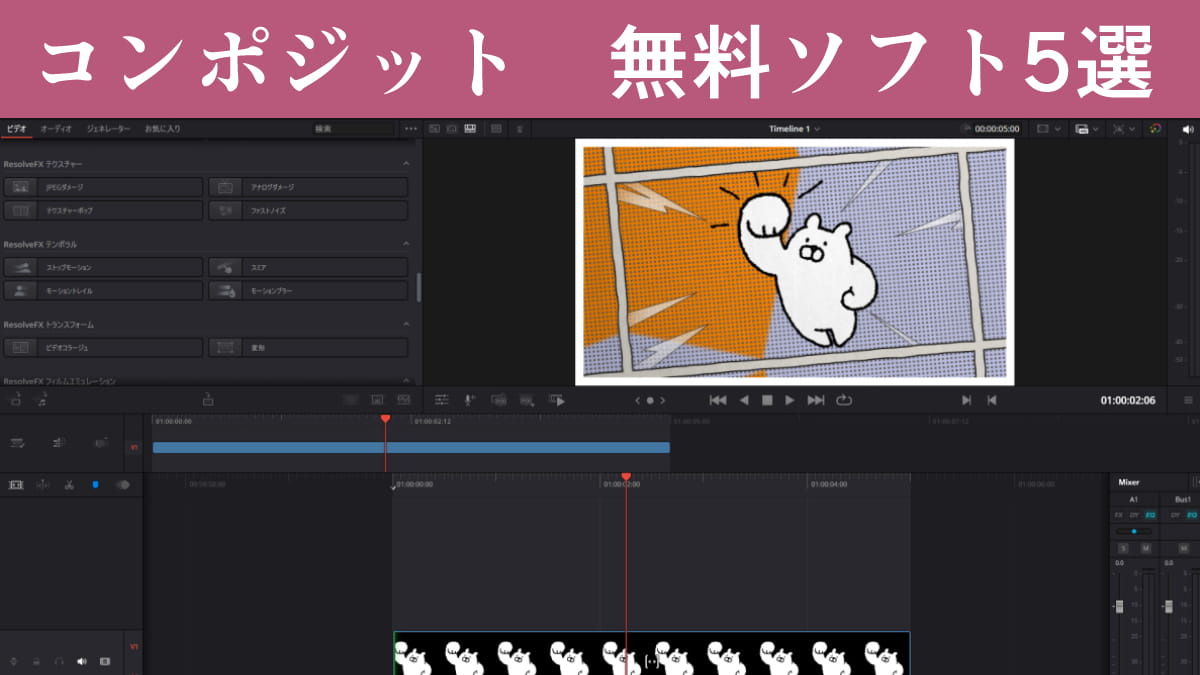The height and width of the screenshot is (675, 1200).
Task: Adjust the A1 pan slider
Action: [1133, 531]
